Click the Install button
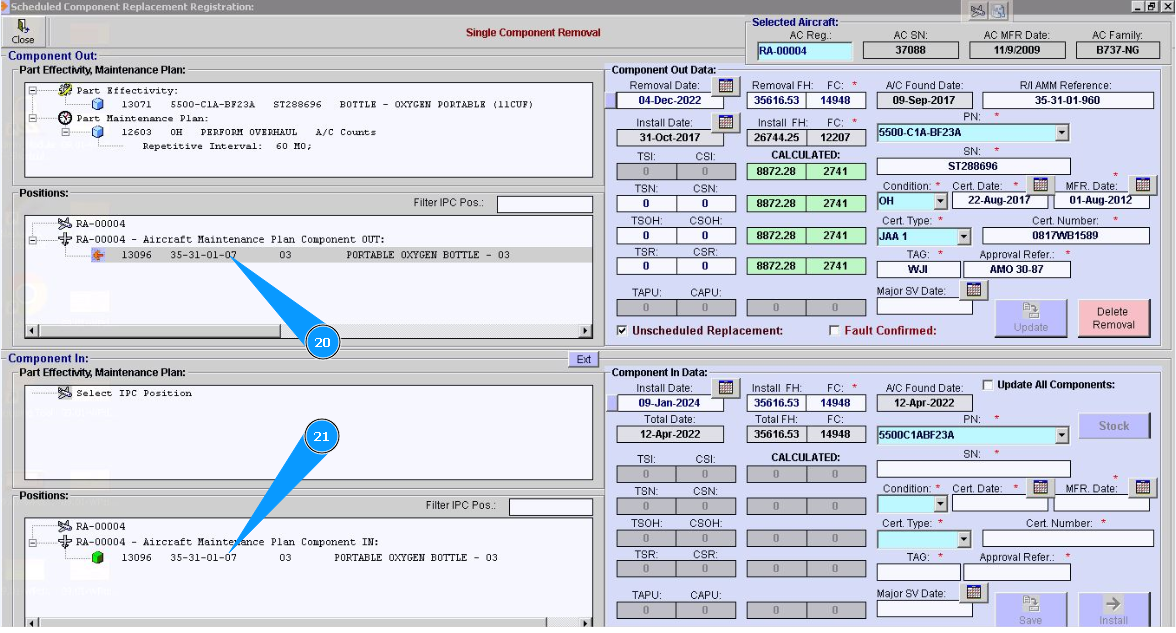This screenshot has height=633, width=1176. (1114, 610)
